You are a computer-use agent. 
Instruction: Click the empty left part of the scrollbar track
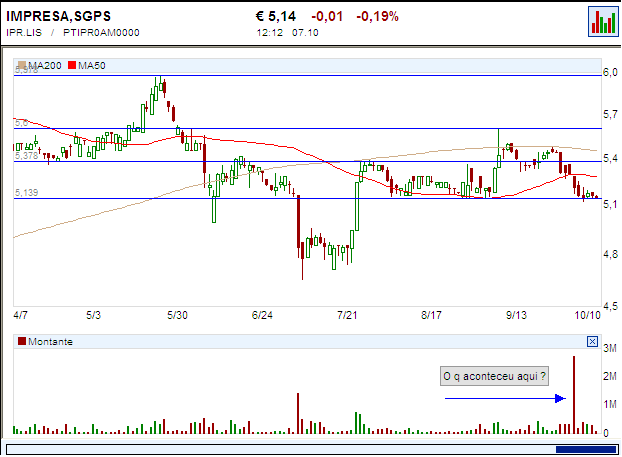[x=281, y=449]
